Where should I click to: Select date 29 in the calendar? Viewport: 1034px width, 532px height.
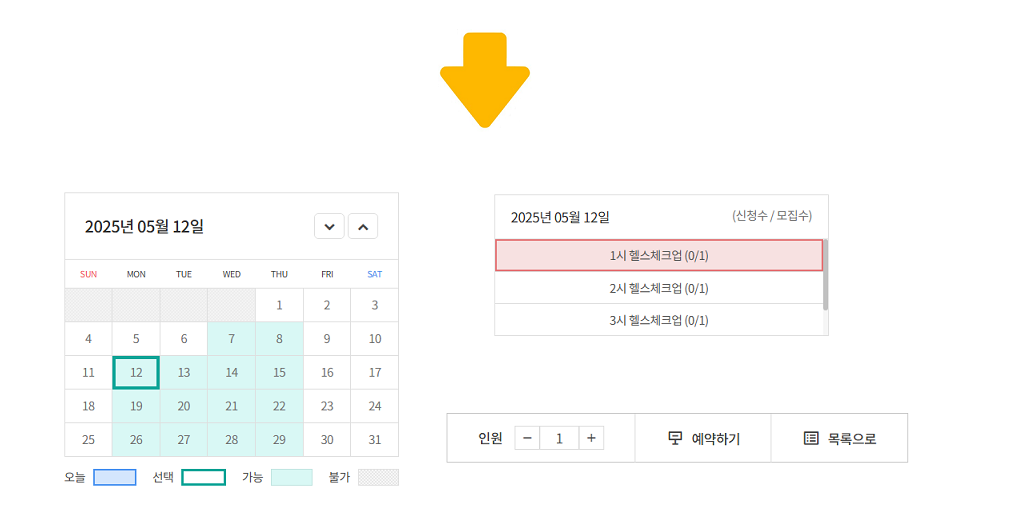(x=279, y=440)
